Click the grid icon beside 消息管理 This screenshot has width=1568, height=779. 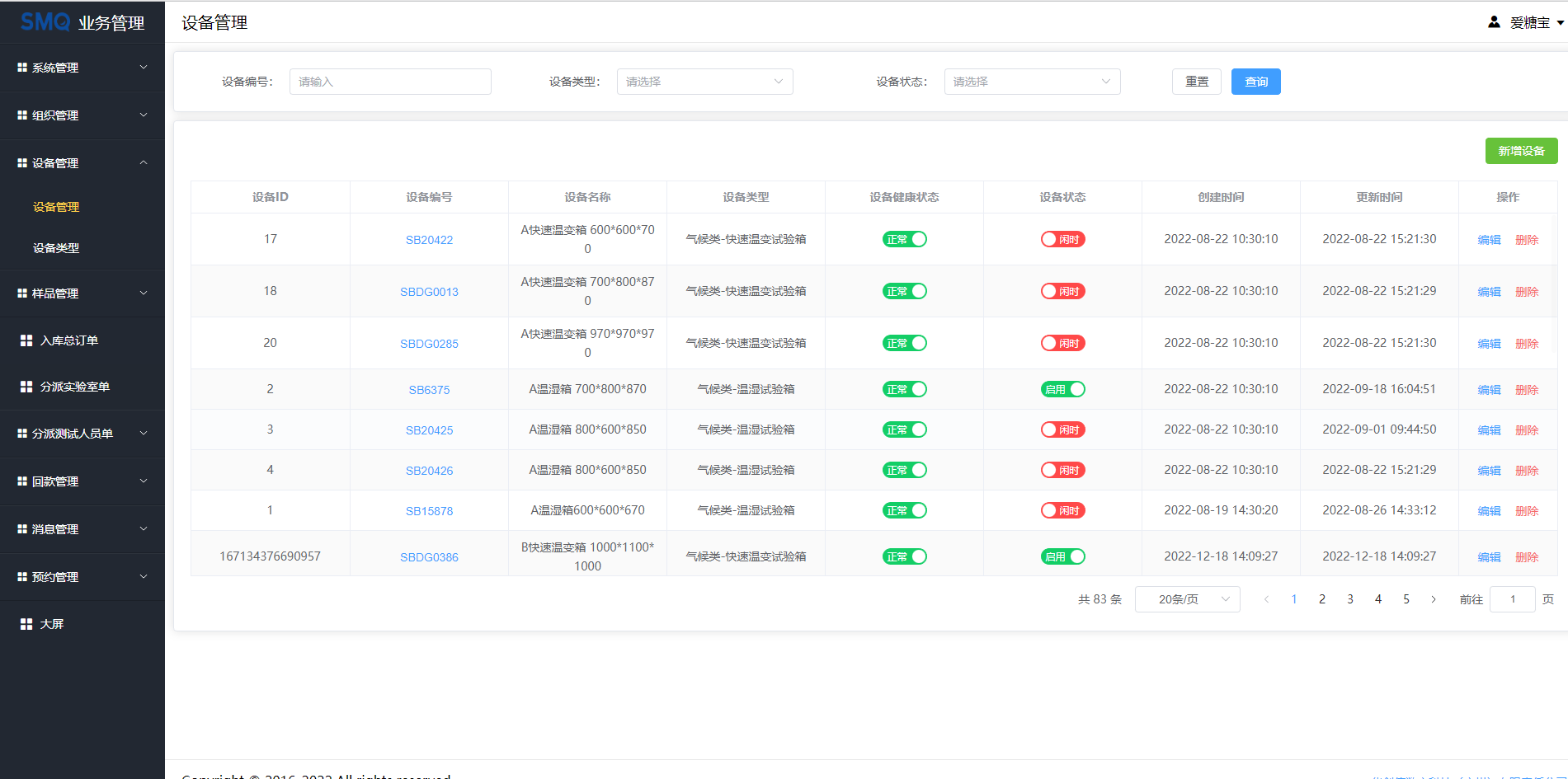point(22,529)
